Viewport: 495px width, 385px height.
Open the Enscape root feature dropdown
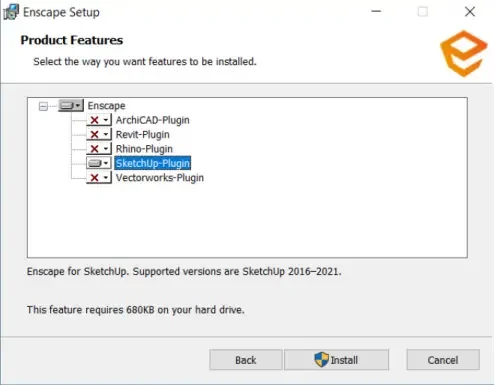tap(71, 106)
